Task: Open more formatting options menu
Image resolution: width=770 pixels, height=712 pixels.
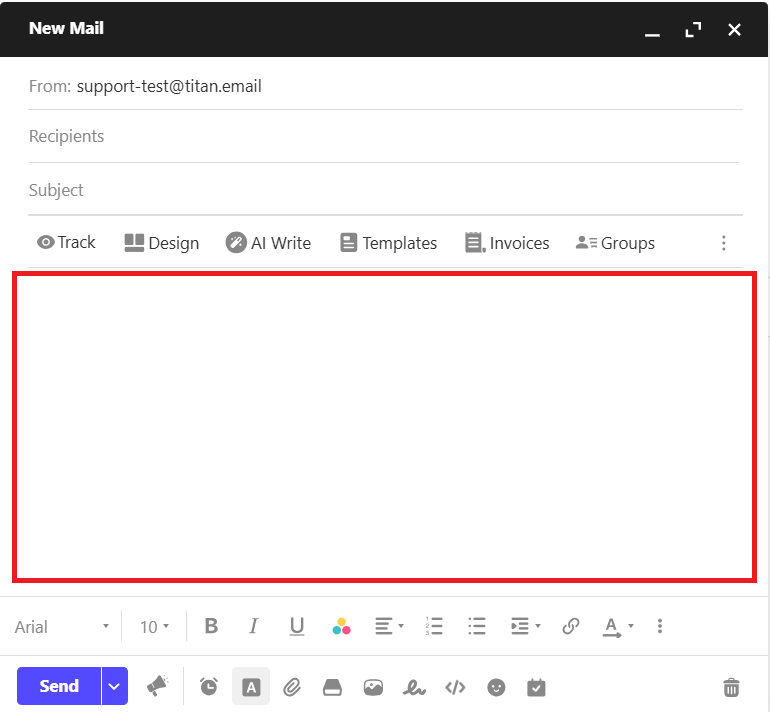Action: point(660,626)
